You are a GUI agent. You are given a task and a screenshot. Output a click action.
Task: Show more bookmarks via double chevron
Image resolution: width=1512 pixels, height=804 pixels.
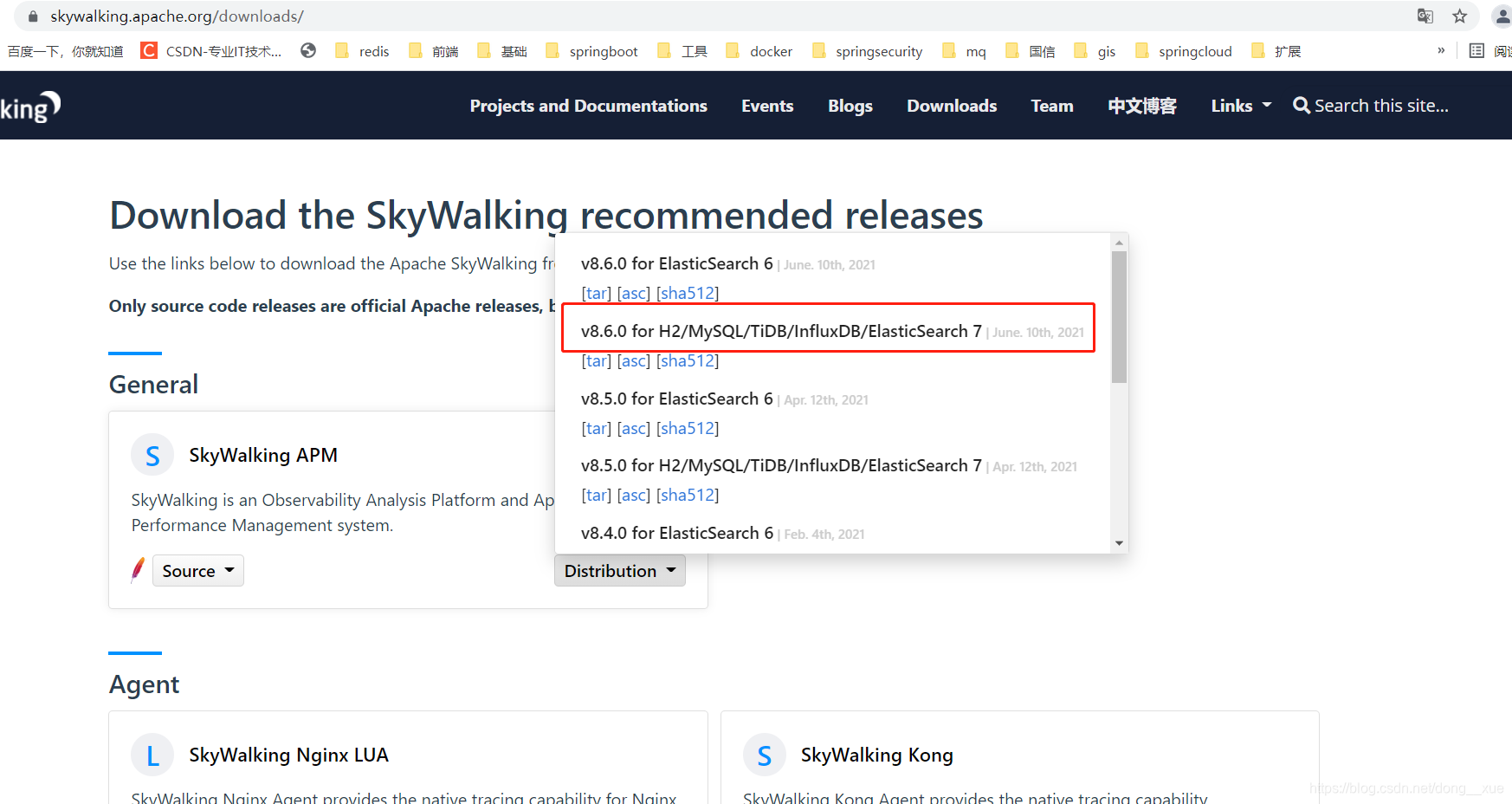(1441, 50)
